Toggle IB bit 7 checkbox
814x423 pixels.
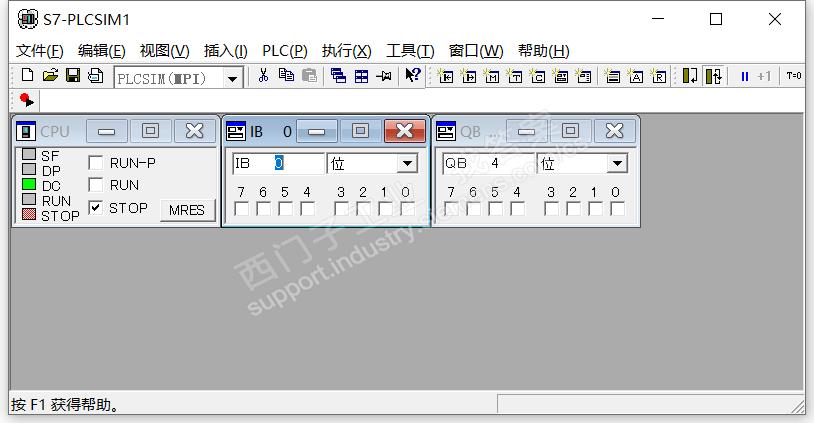point(241,209)
